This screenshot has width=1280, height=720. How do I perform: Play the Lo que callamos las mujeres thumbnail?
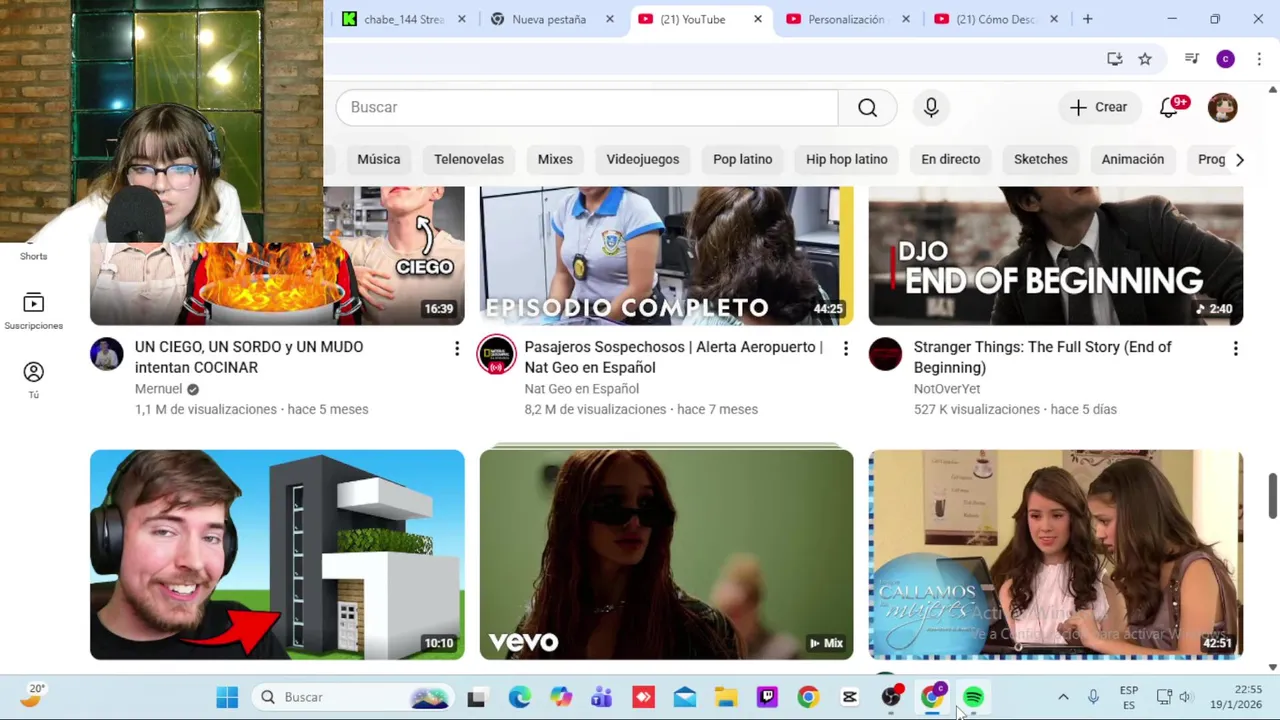pyautogui.click(x=1055, y=554)
